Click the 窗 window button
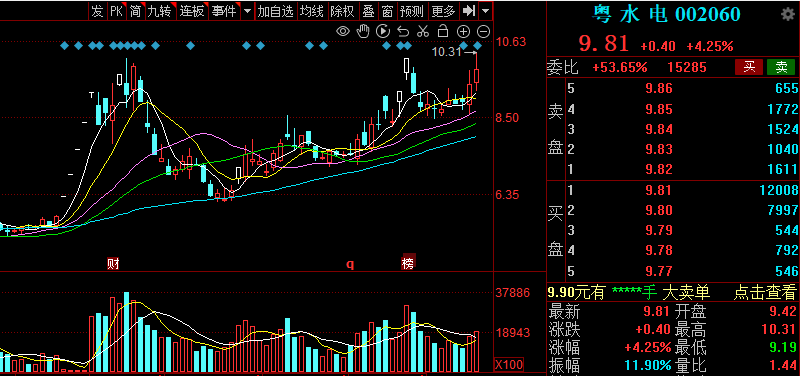800x376 pixels. tap(388, 11)
